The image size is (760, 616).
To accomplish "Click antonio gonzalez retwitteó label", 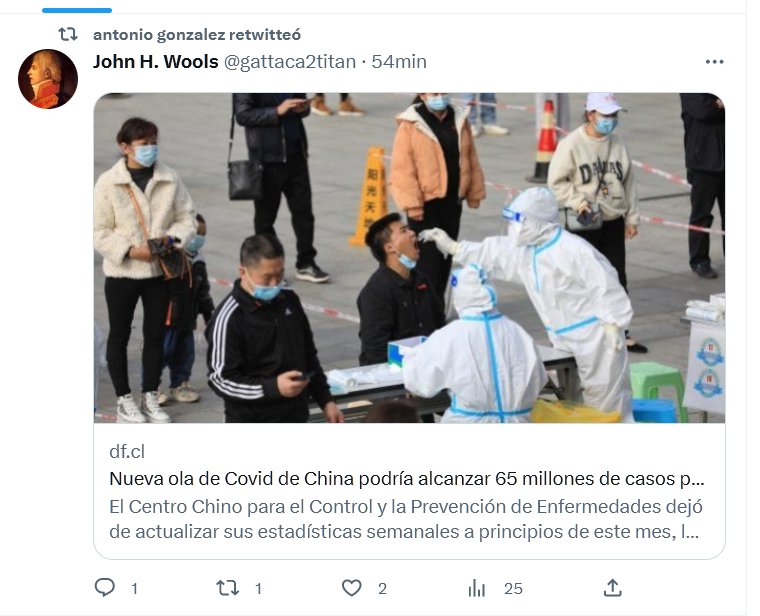I will pos(197,35).
